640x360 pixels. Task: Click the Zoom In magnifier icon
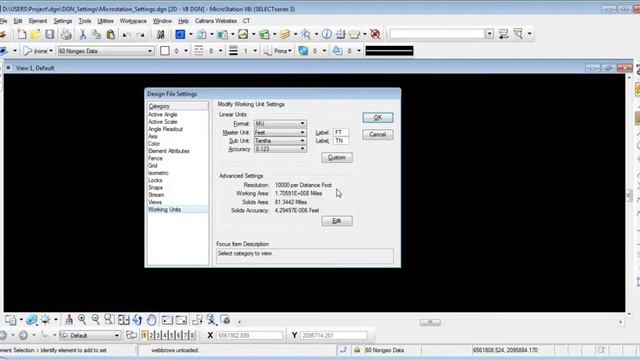(x=82, y=320)
